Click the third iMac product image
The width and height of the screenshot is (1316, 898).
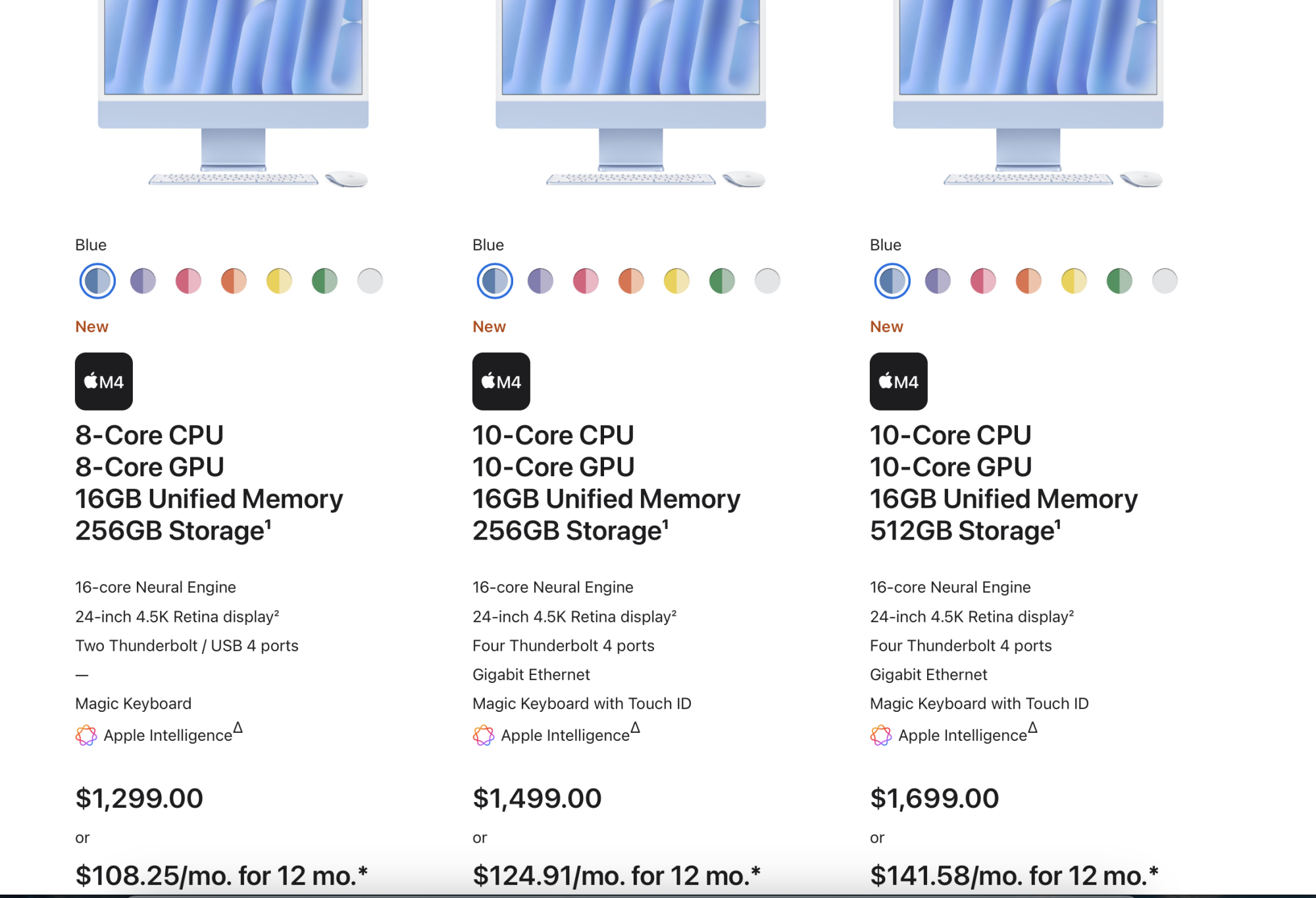pos(1028,94)
